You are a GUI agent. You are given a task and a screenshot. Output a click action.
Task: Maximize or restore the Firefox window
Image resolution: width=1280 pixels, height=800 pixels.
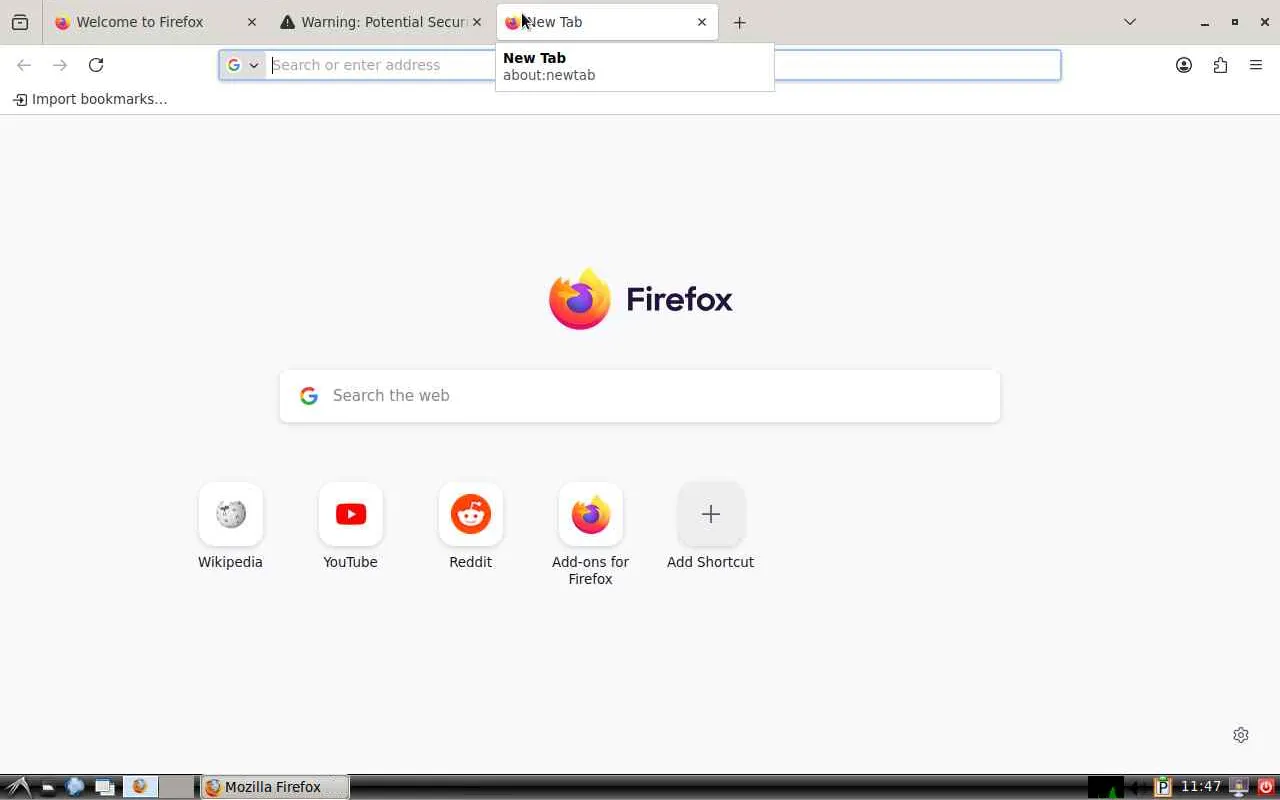1235,22
